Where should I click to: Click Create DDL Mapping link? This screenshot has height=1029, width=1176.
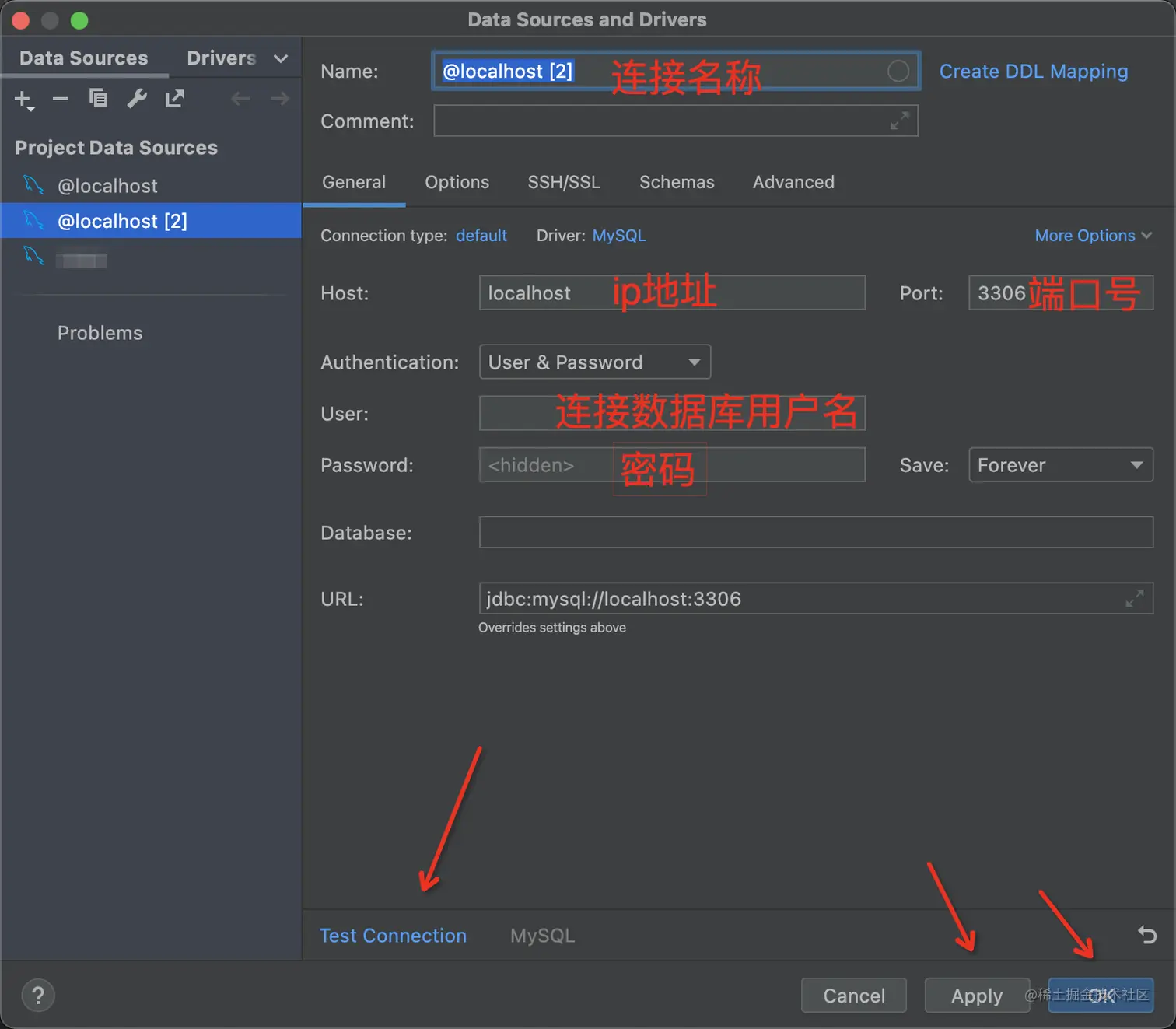(x=1034, y=72)
